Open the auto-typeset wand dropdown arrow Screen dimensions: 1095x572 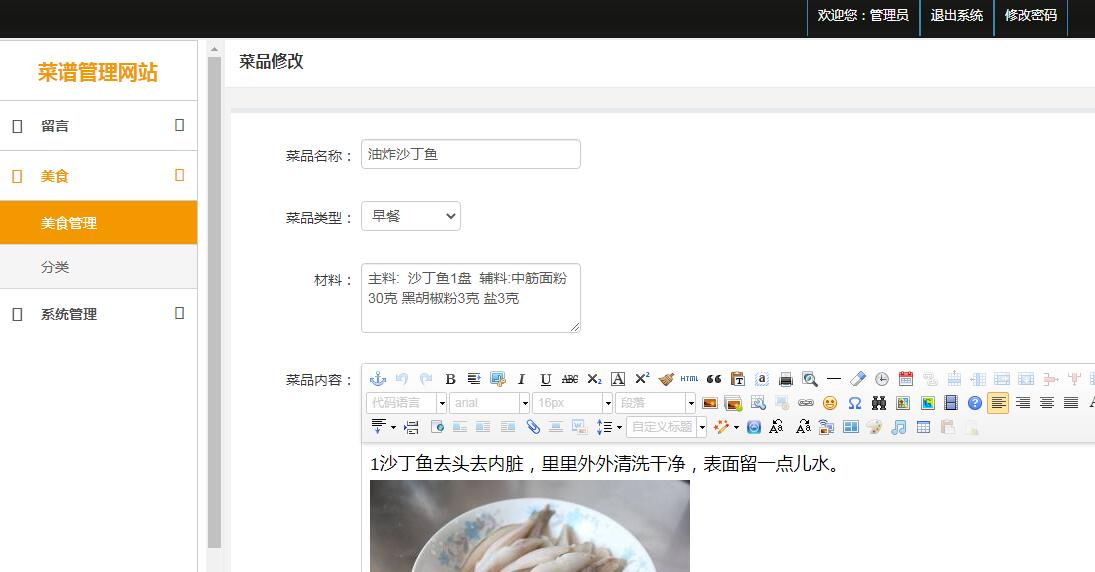tap(736, 427)
